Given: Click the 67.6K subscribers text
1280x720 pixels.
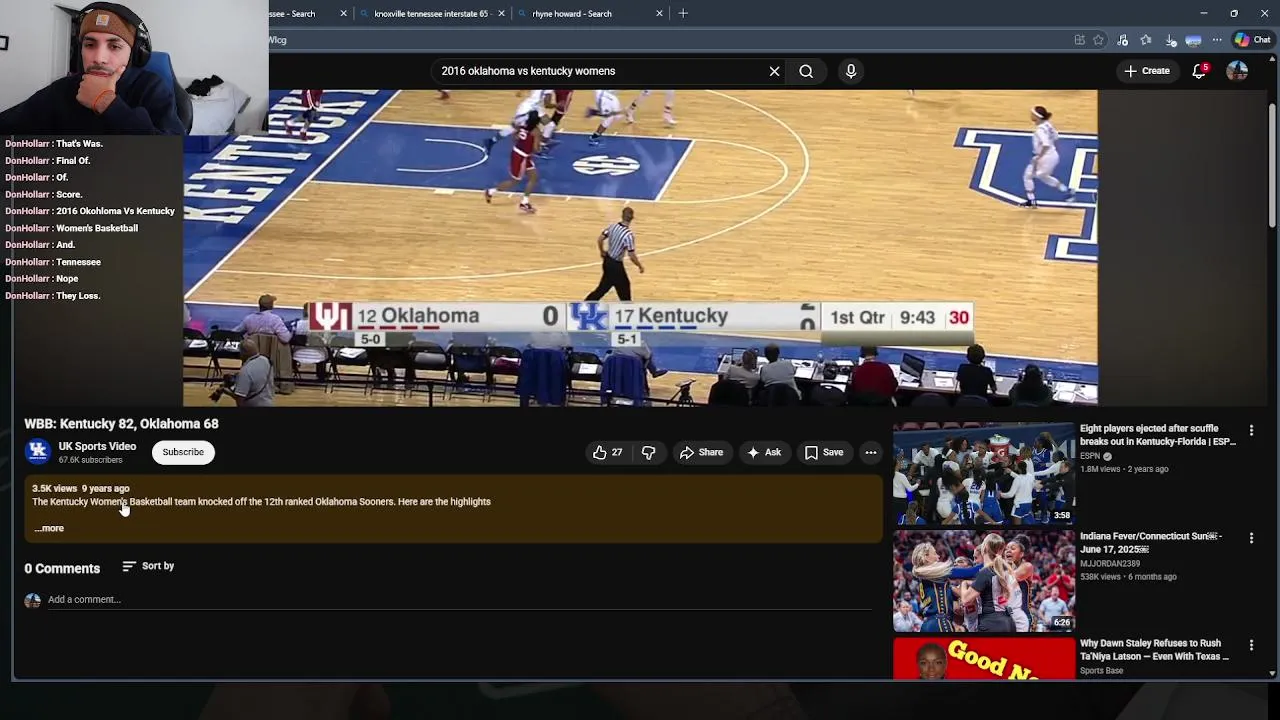Looking at the screenshot, I should [x=90, y=460].
